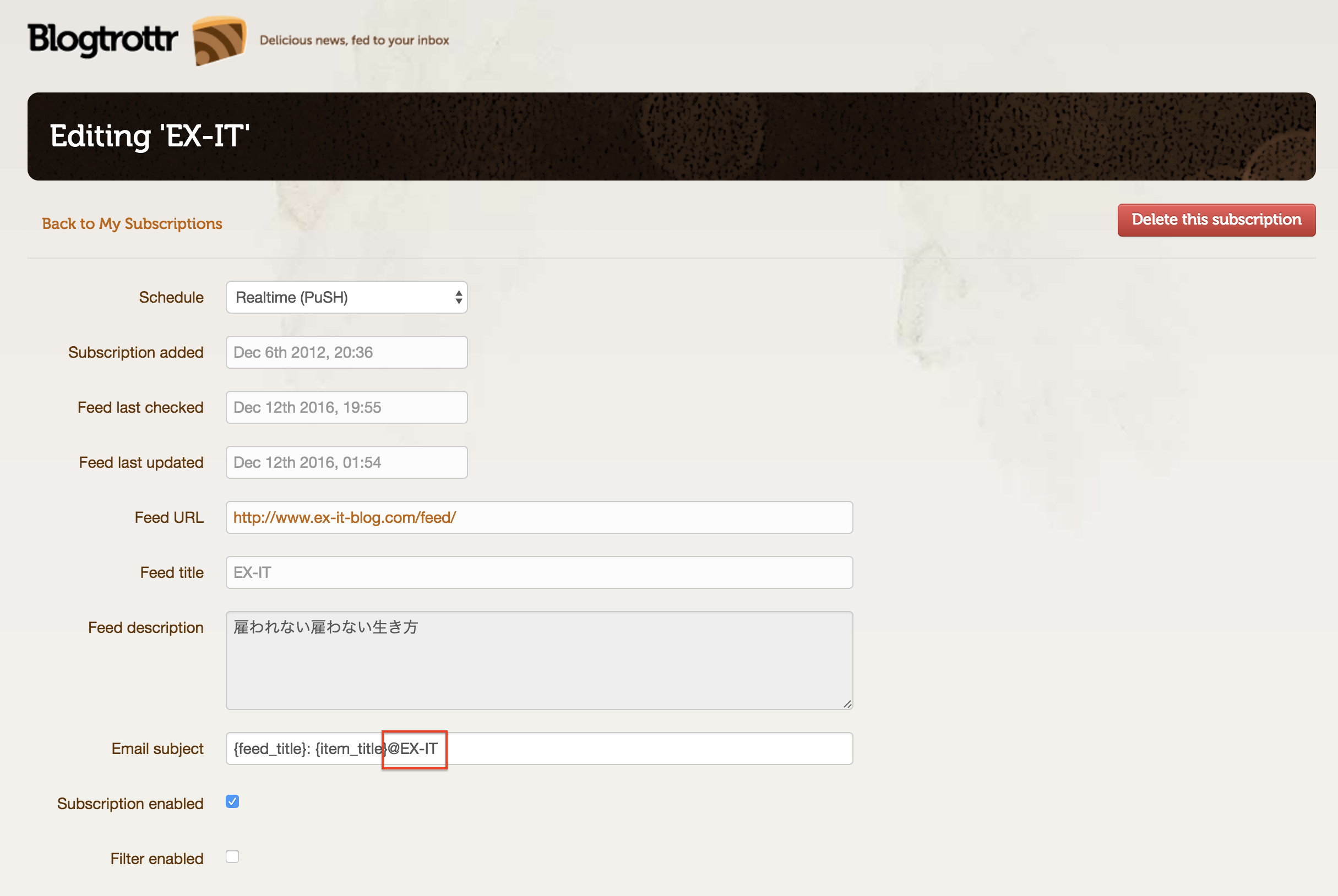
Task: Click the Feed last checked field
Action: point(347,407)
